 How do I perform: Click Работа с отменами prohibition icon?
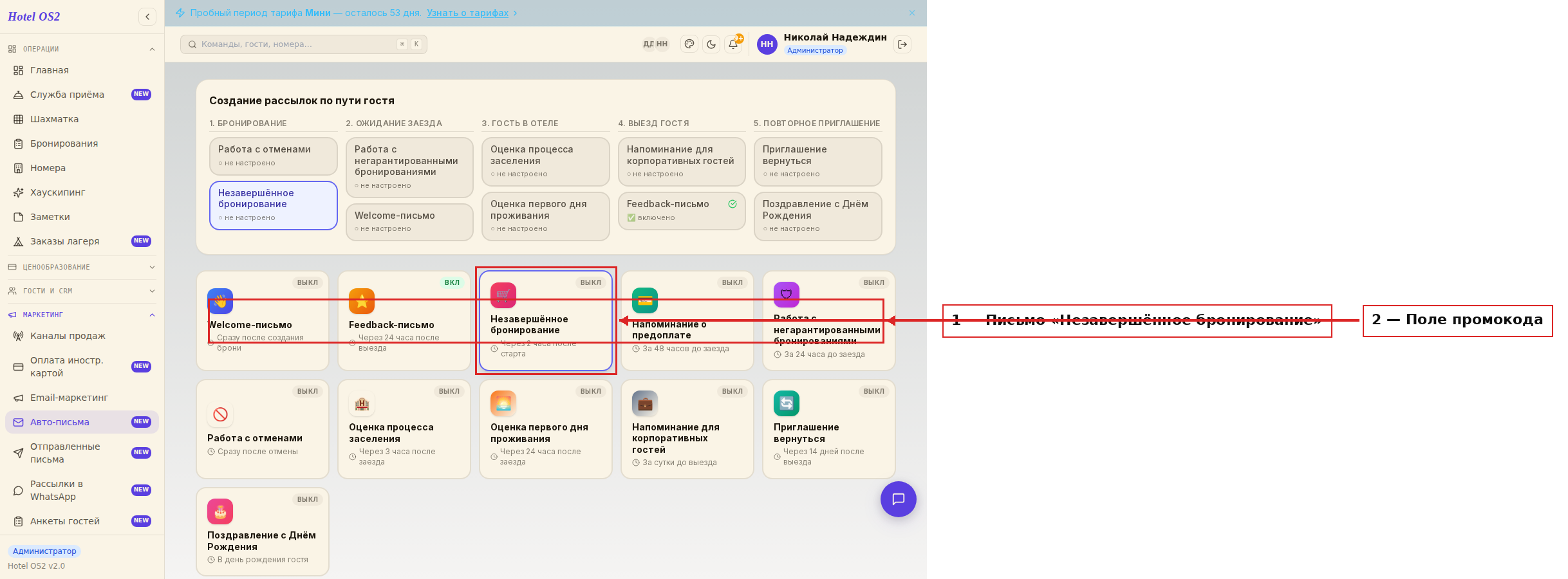click(x=220, y=414)
